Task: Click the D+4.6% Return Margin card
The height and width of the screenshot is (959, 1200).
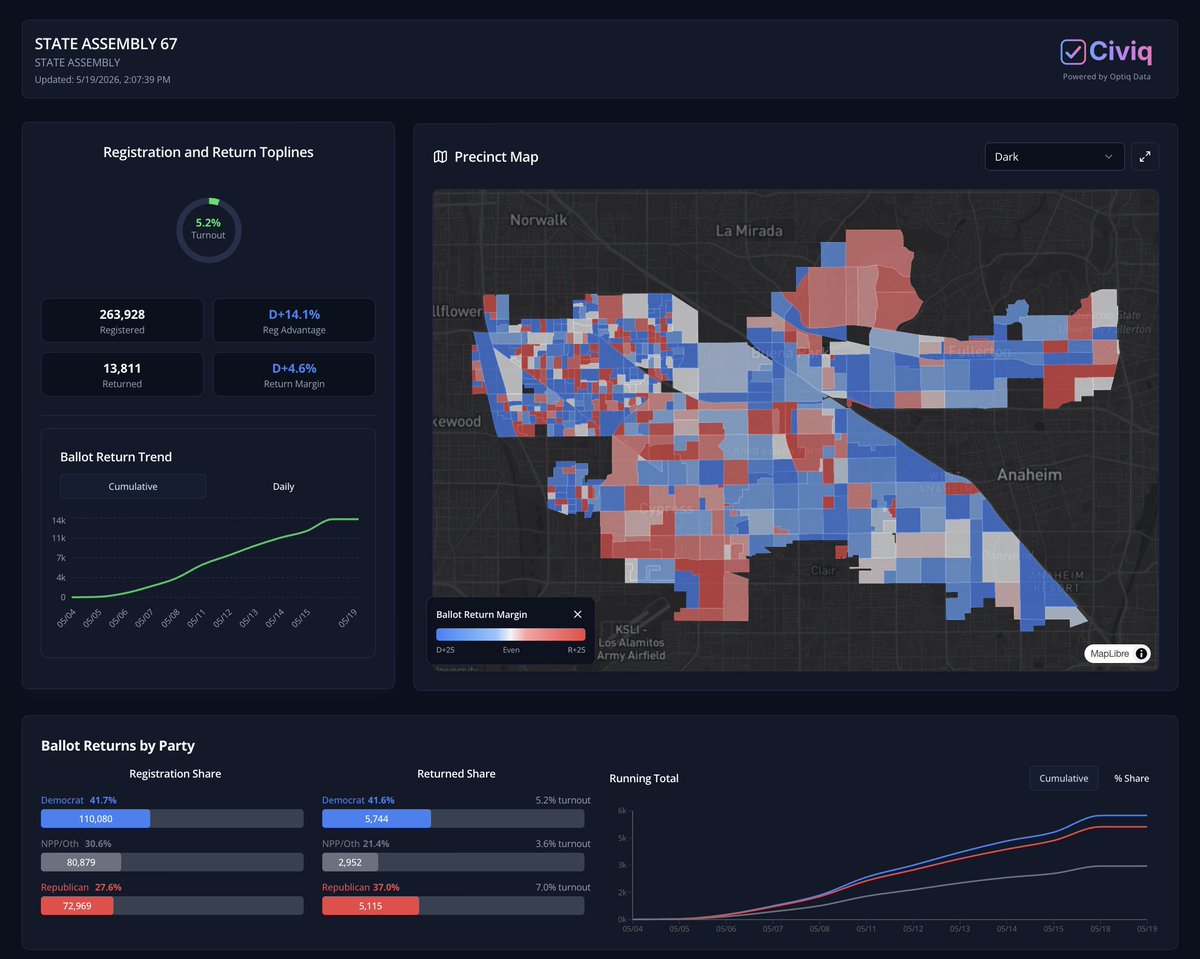Action: [294, 374]
